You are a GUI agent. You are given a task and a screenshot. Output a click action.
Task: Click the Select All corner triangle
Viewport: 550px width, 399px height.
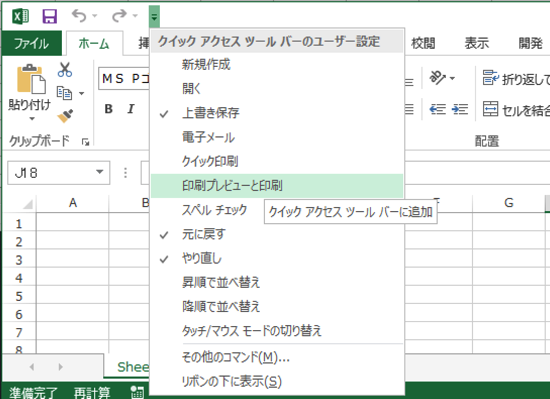27,203
